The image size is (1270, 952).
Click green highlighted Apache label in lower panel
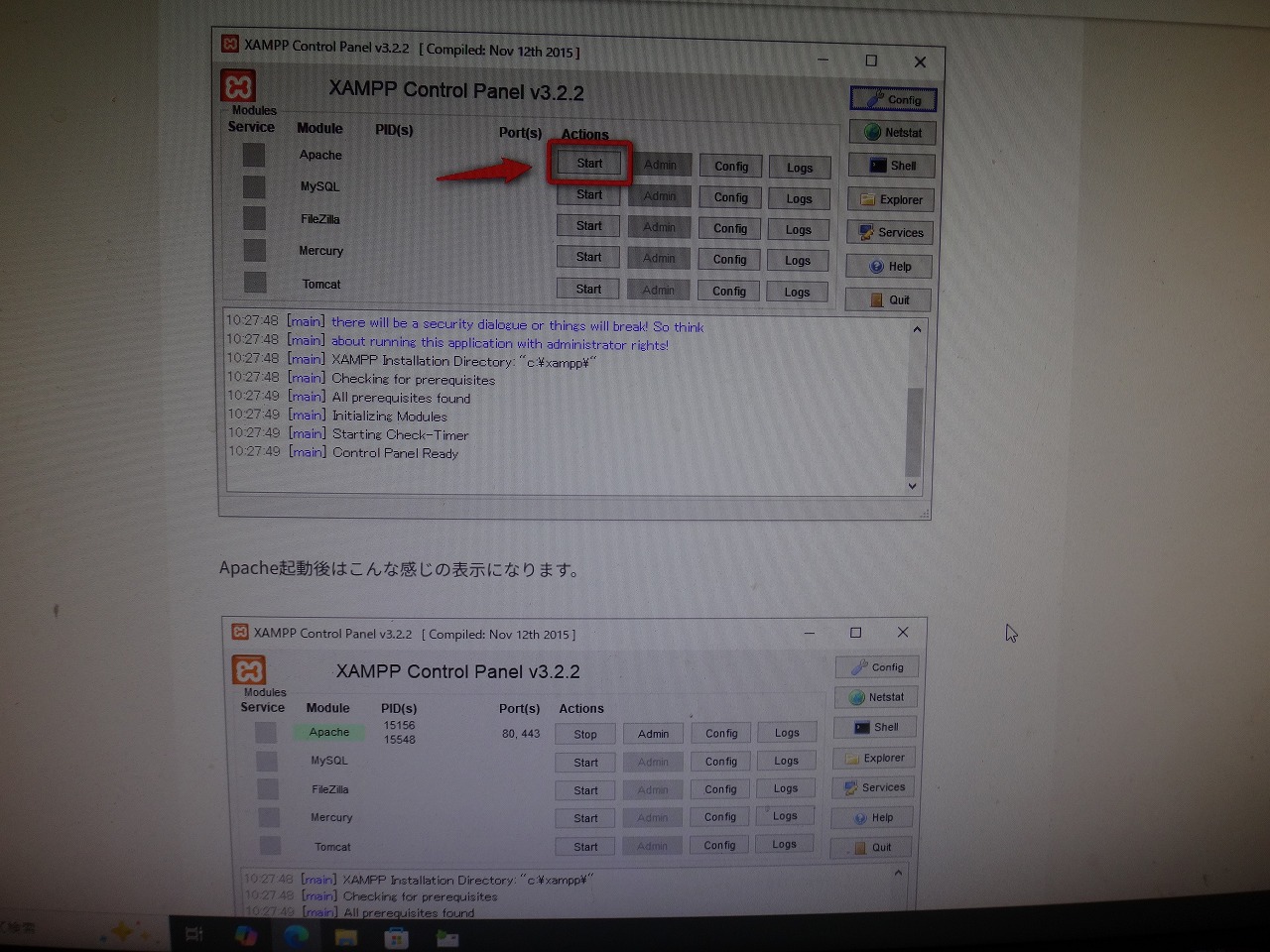tap(328, 732)
